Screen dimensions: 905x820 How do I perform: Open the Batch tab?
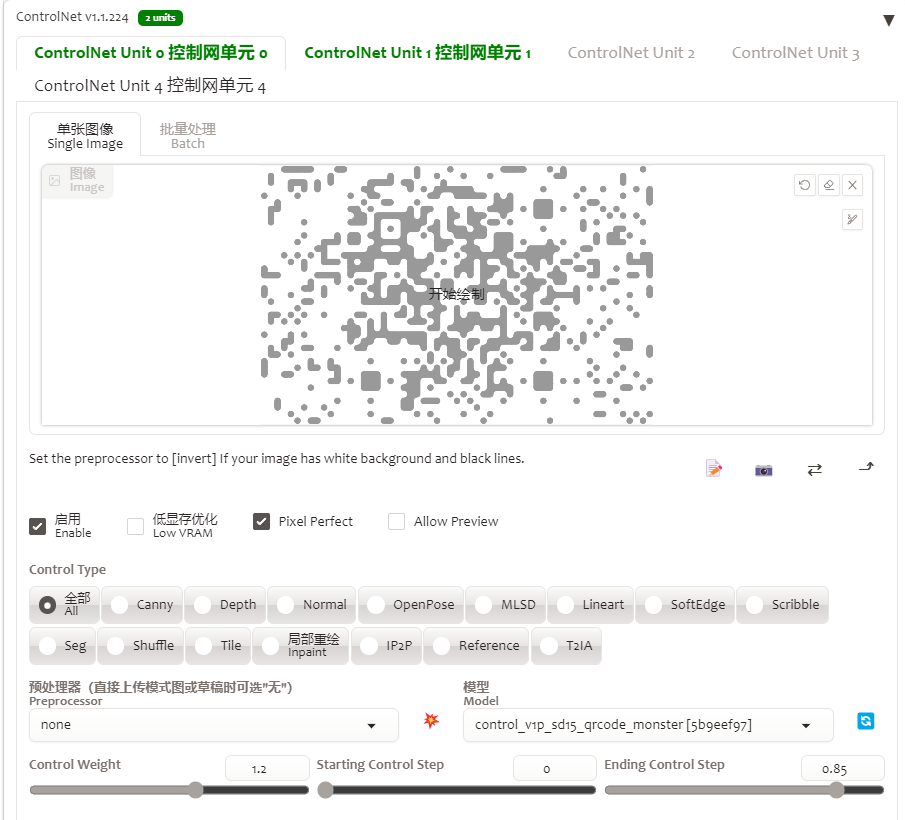coord(188,136)
